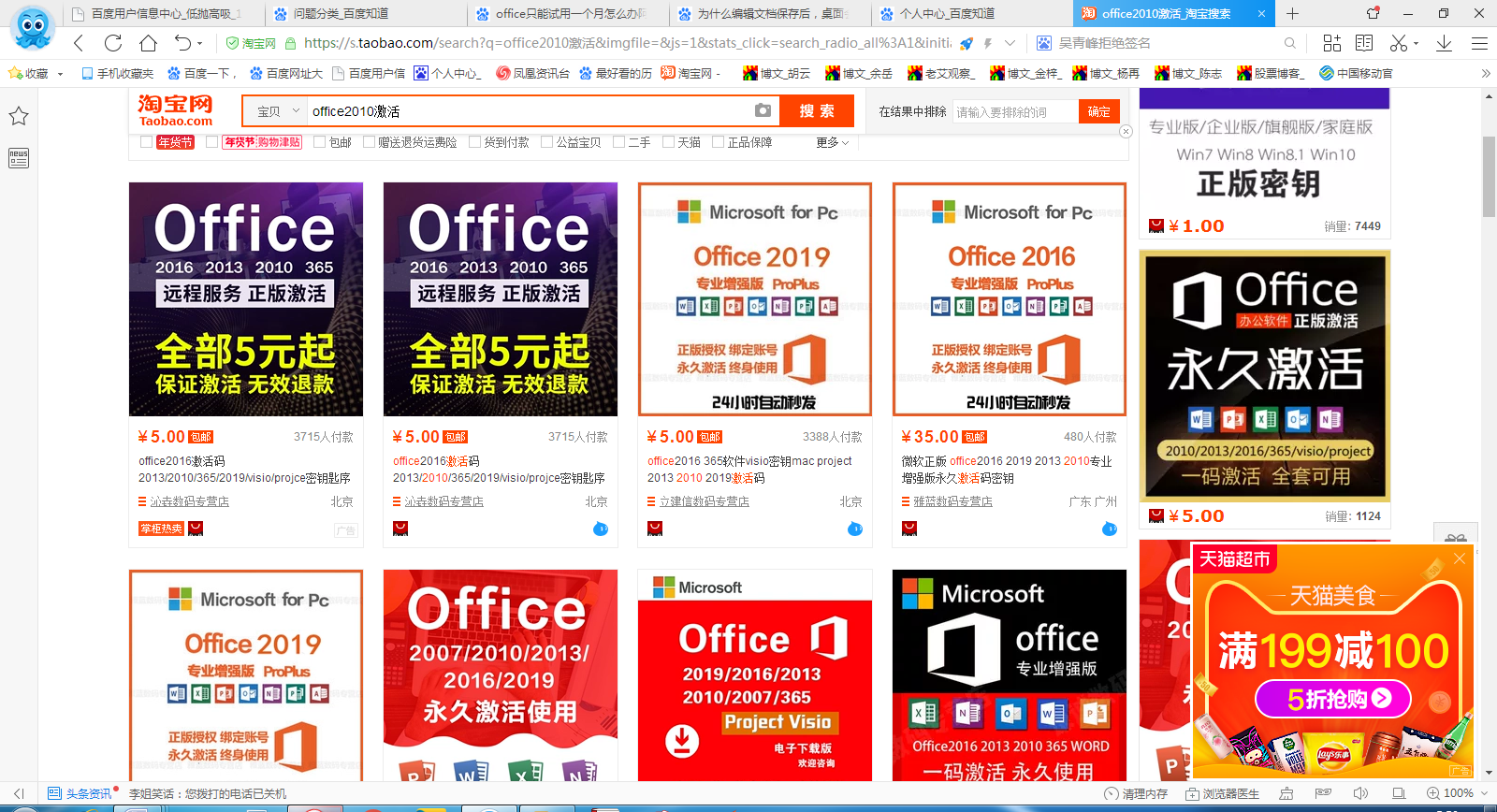Open the zoom level dropdown beside 100%
1497x812 pixels.
(1482, 793)
